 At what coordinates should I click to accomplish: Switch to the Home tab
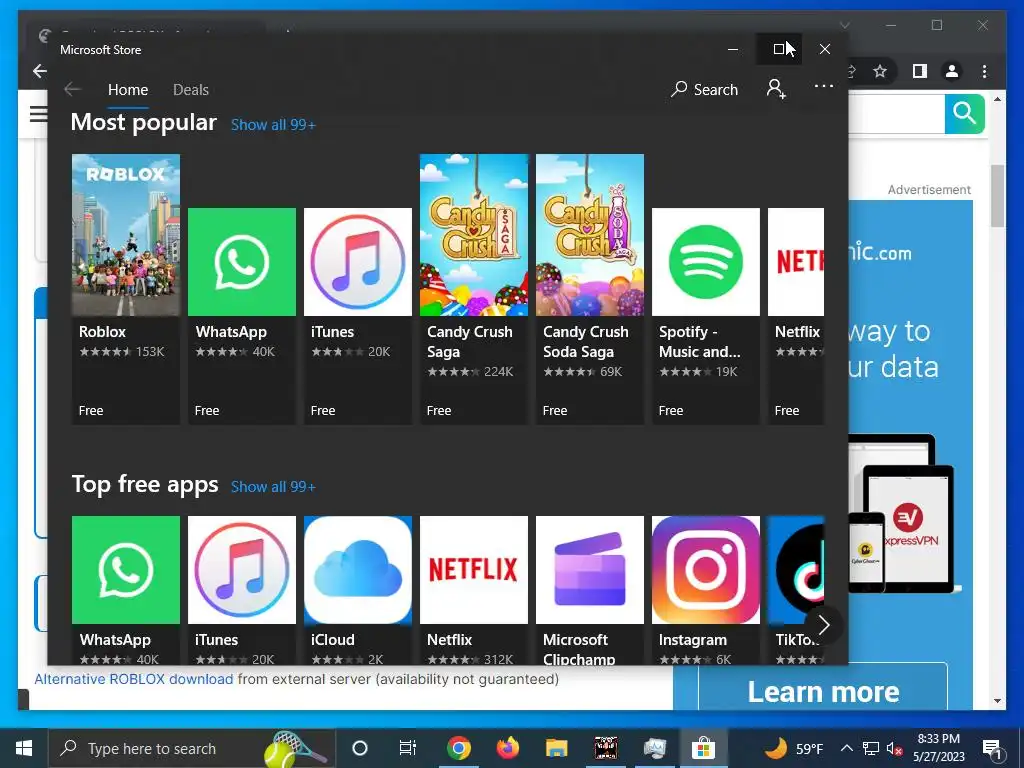[x=128, y=89]
